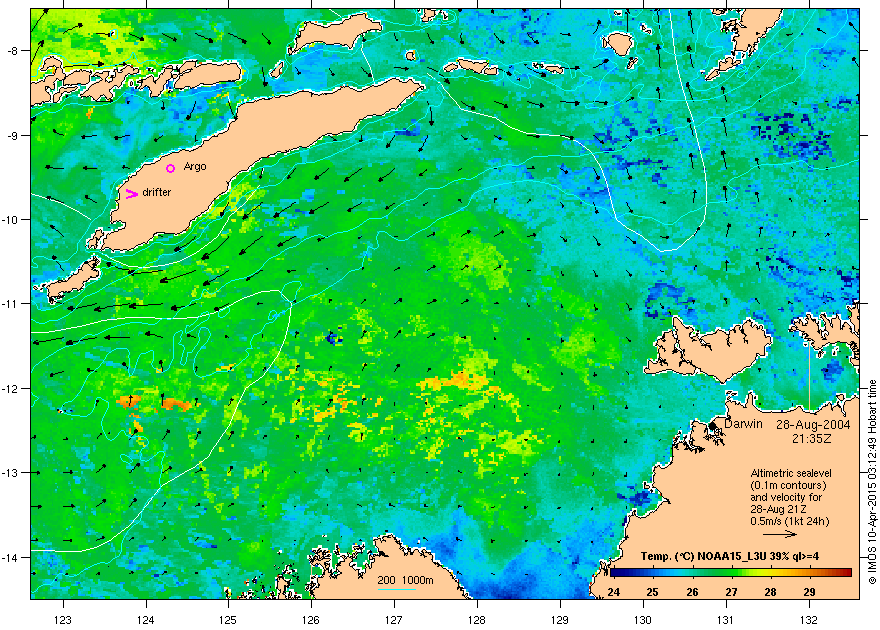Click the 129 longitude axis label
The image size is (880, 630).
point(560,620)
